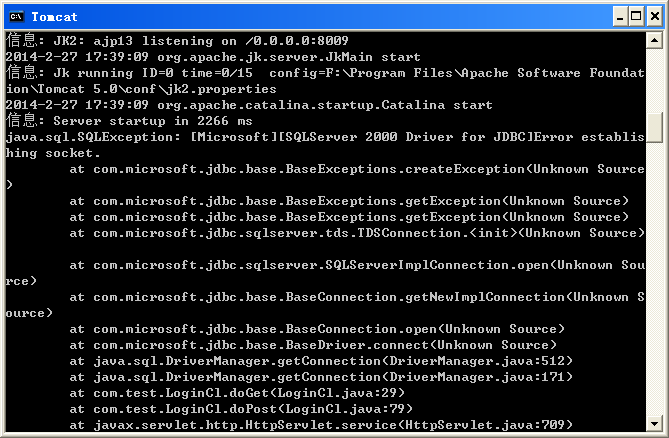
Task: Click the LoginCl.doGet stack trace line
Action: (237, 393)
